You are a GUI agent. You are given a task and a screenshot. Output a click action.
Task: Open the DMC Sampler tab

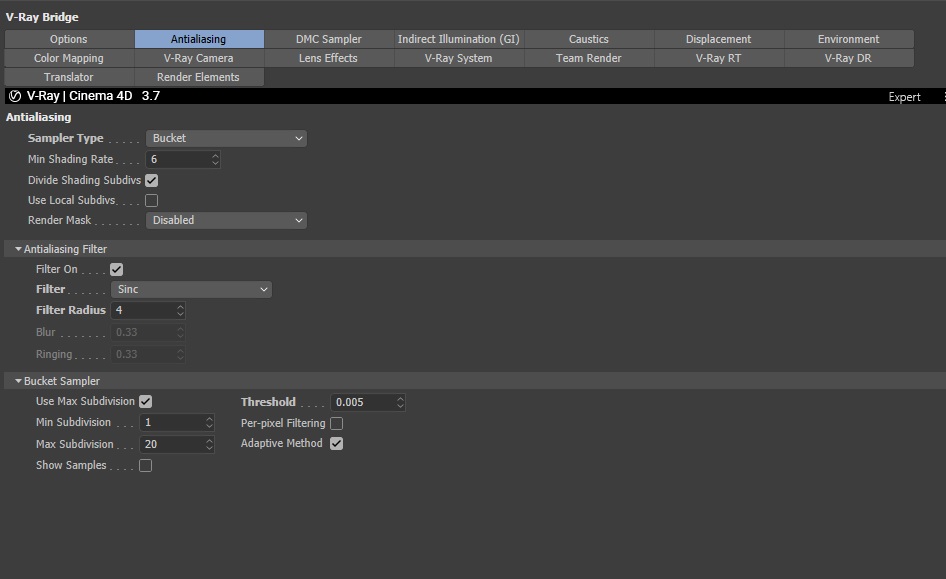click(329, 39)
